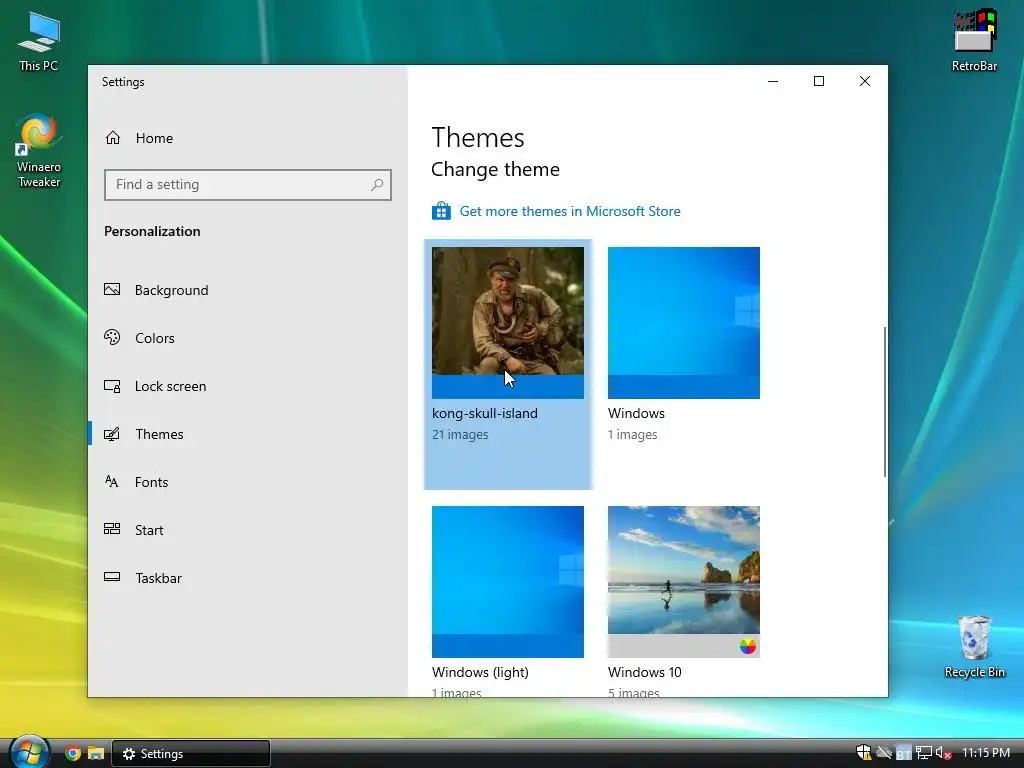Image resolution: width=1024 pixels, height=768 pixels.
Task: Click the search magnifier in Find a setting
Action: tap(377, 185)
